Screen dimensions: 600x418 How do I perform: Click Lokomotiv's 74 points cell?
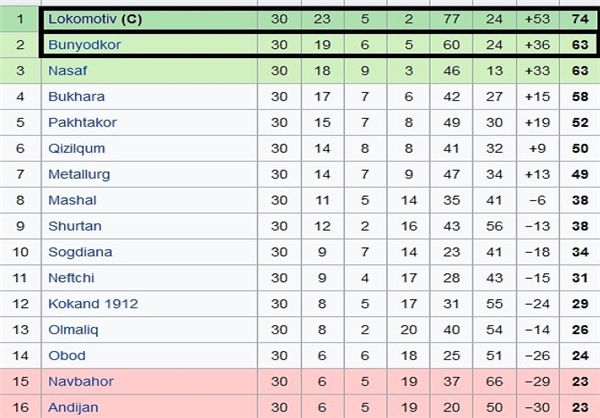click(578, 19)
